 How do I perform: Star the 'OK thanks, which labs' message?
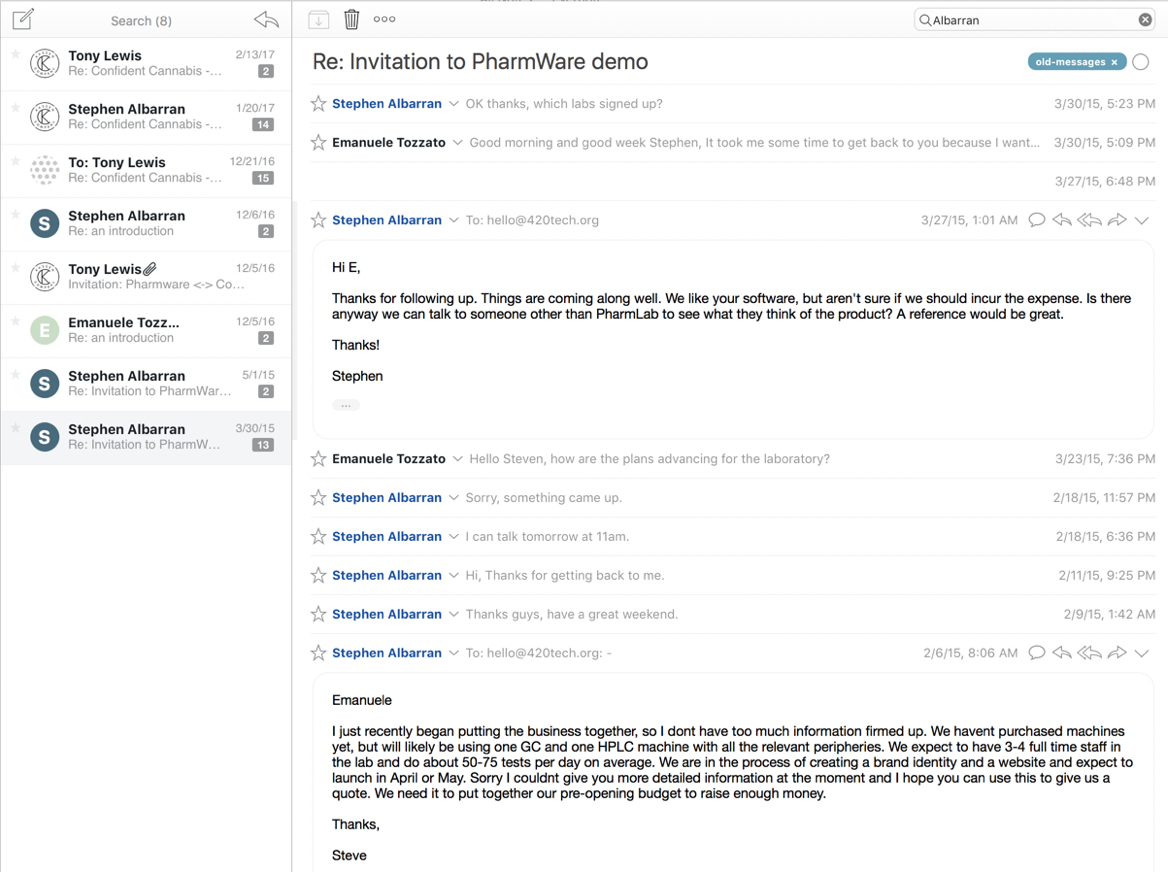[318, 104]
